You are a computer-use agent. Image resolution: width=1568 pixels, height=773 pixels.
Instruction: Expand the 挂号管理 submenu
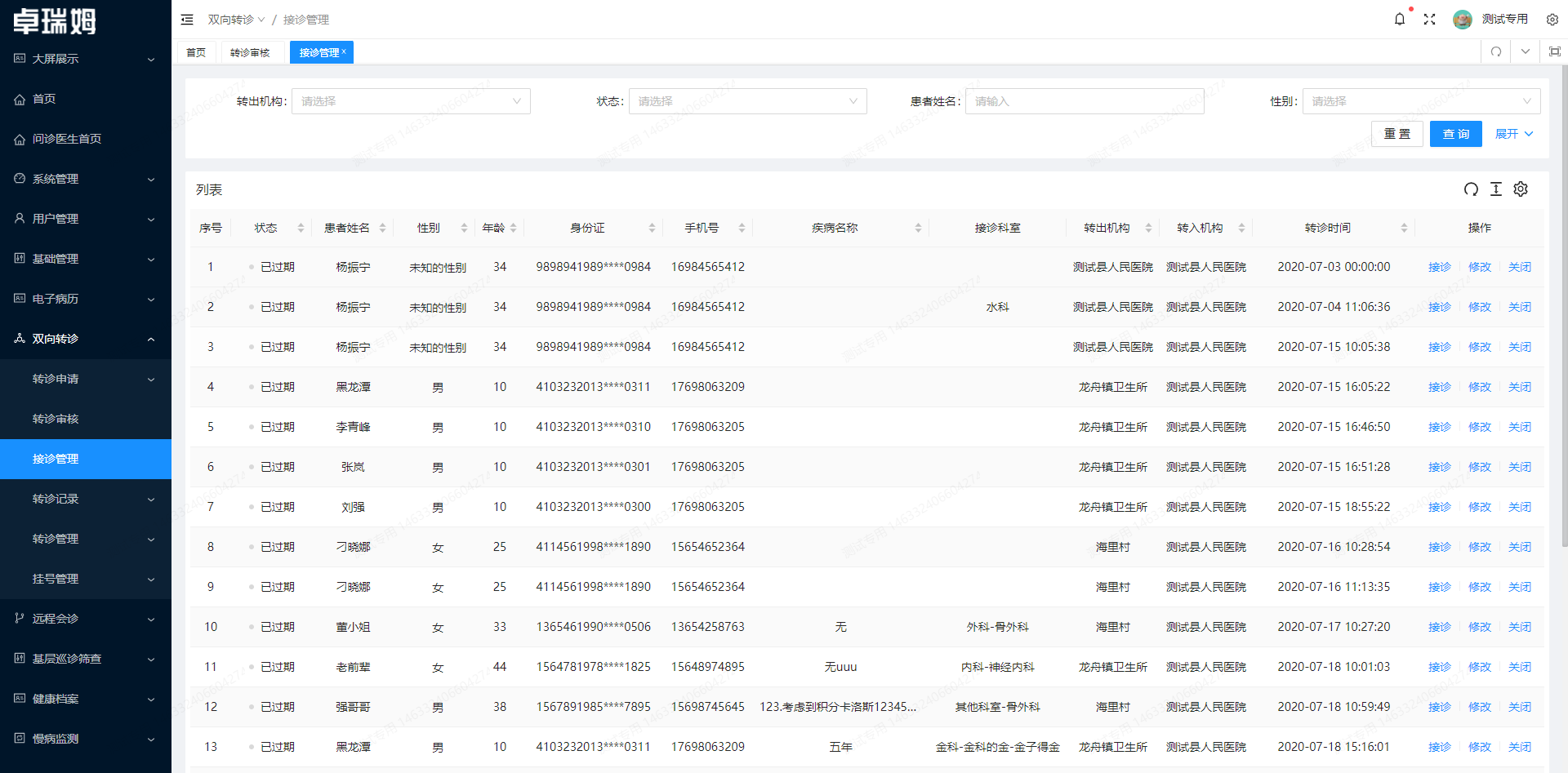[86, 579]
